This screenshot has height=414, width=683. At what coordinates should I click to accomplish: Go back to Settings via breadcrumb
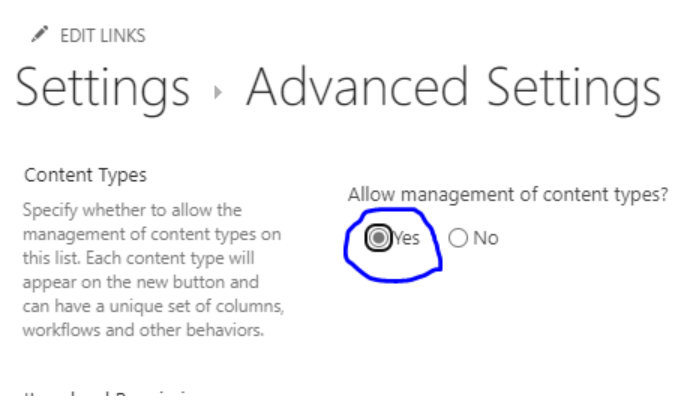tap(101, 90)
